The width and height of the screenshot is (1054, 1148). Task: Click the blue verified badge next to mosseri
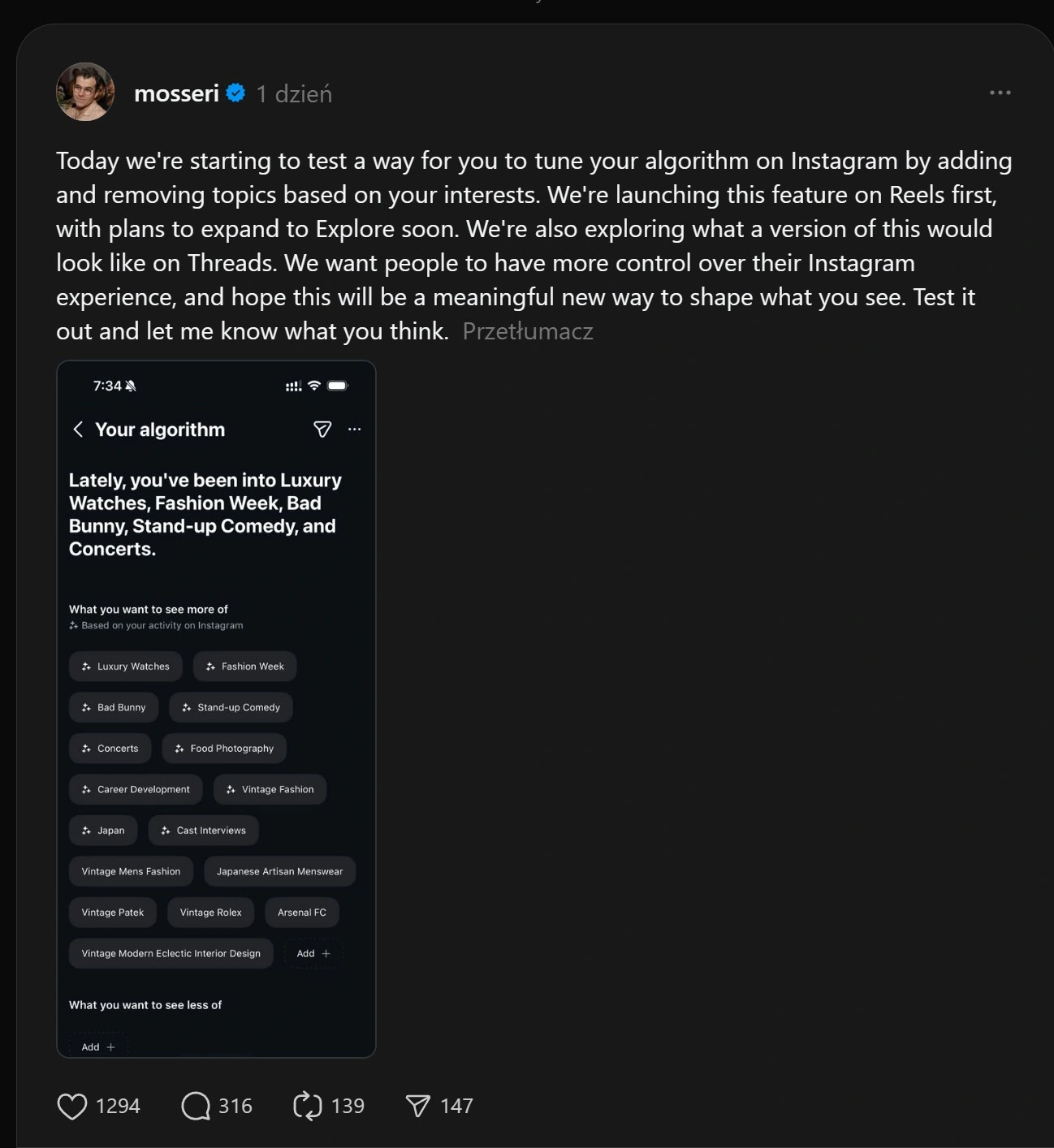(236, 93)
